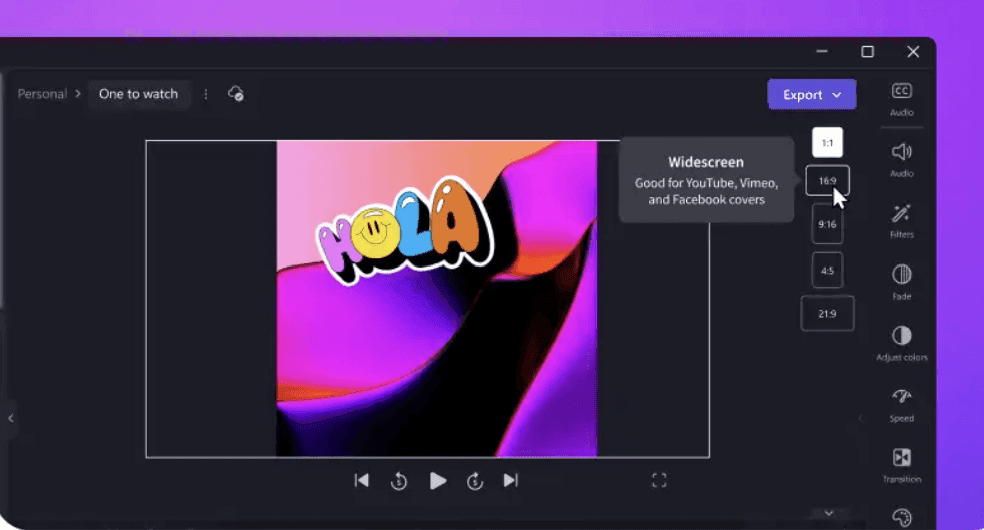Open the Filters magic wand panel
The height and width of the screenshot is (530, 984).
click(x=901, y=221)
